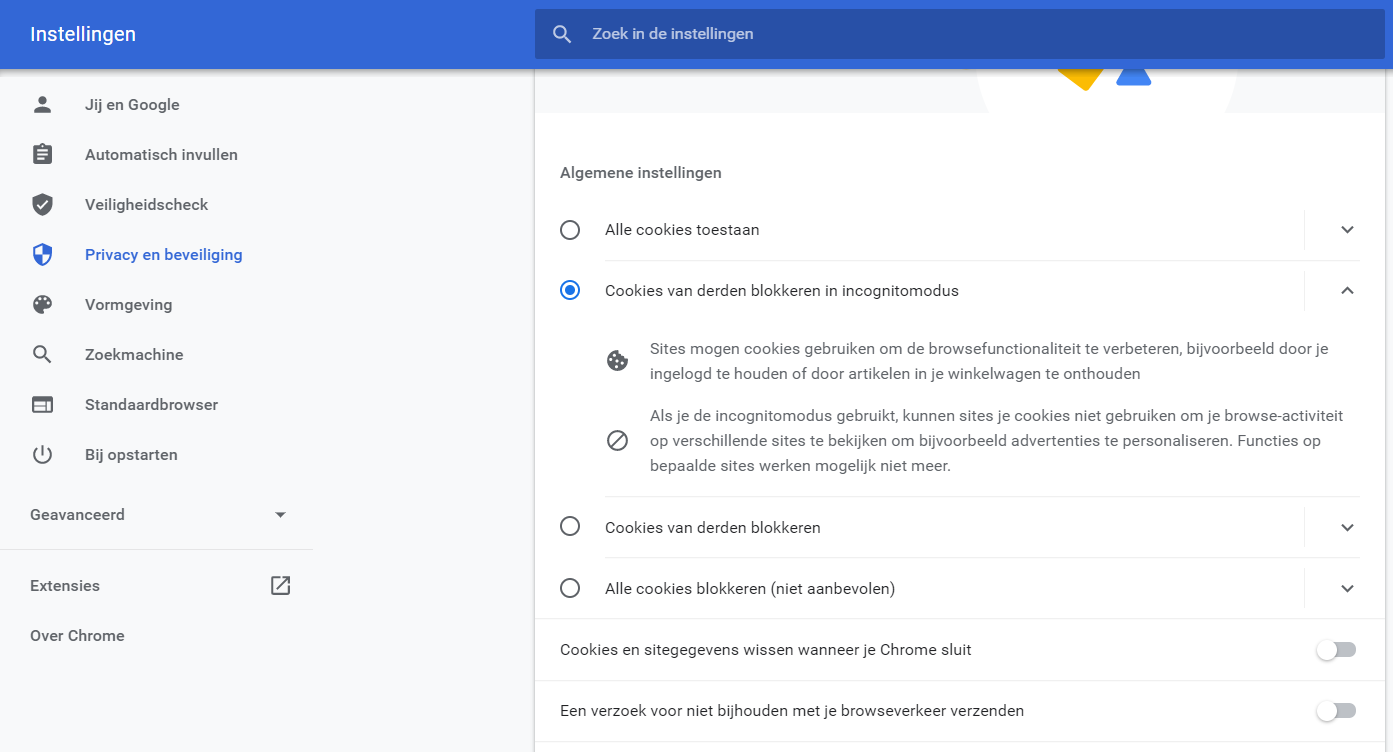Click the person icon beside Jij en Google

[x=42, y=104]
